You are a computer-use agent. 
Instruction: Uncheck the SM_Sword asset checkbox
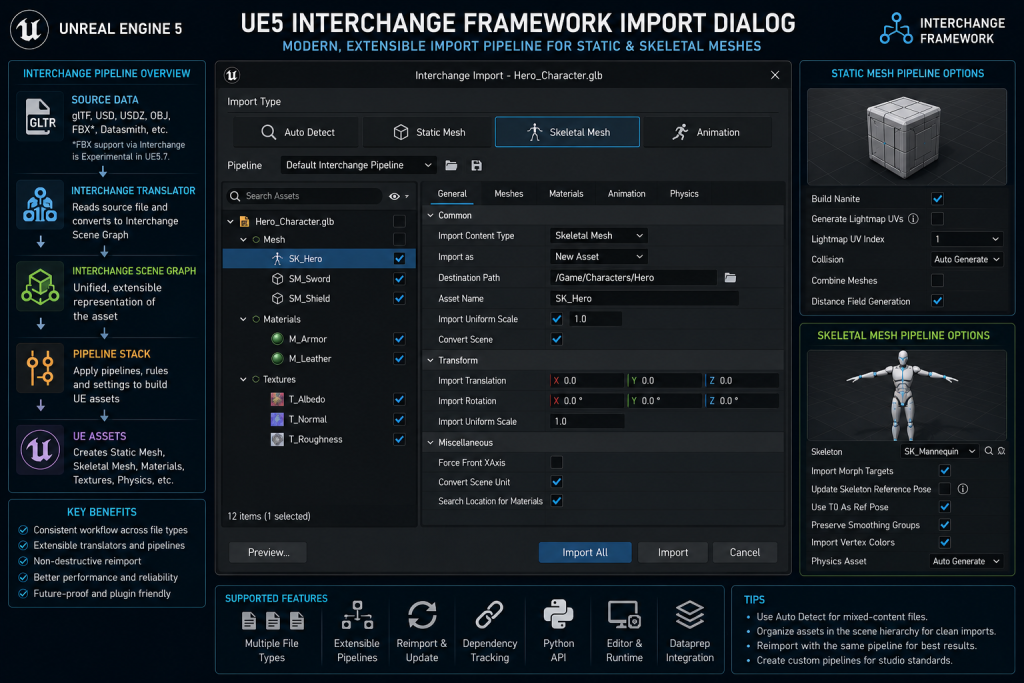pos(400,279)
